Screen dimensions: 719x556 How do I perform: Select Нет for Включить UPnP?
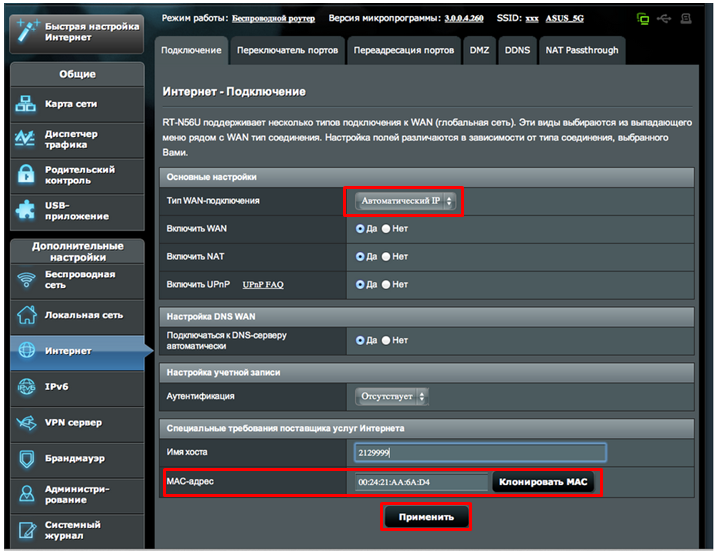pyautogui.click(x=386, y=285)
